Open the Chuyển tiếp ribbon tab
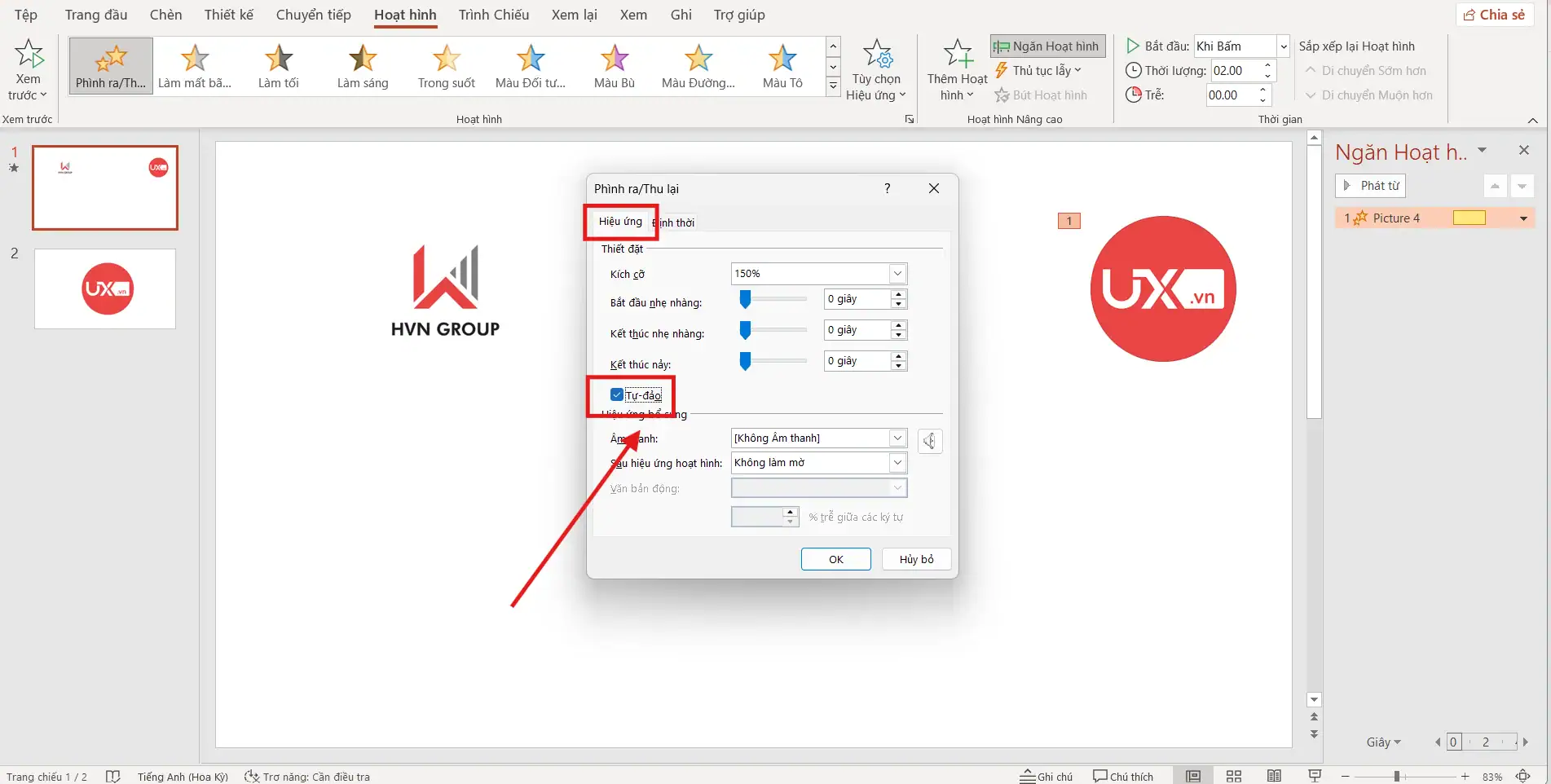This screenshot has width=1551, height=784. pyautogui.click(x=313, y=15)
